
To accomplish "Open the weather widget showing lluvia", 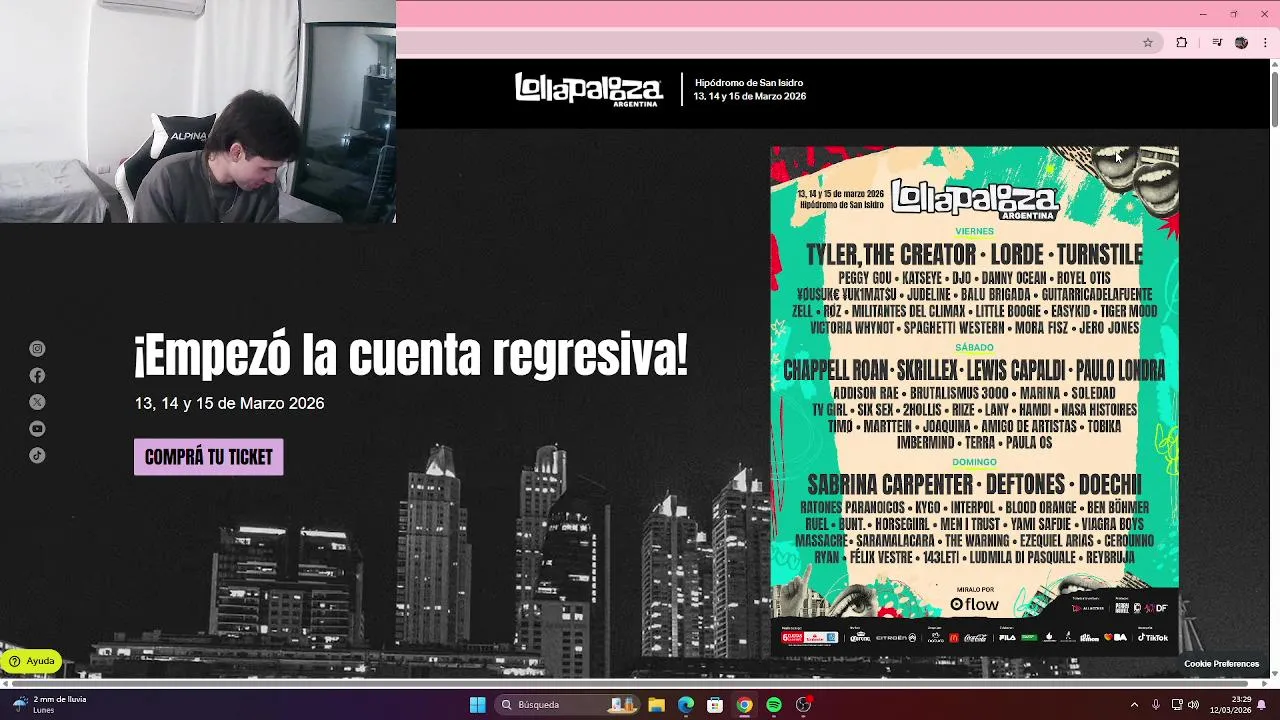I will pos(50,705).
